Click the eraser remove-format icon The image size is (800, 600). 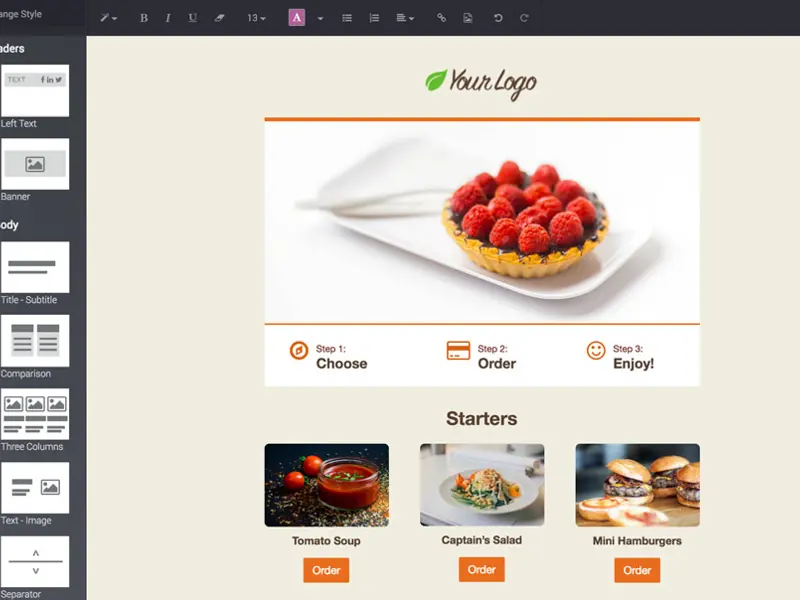219,18
